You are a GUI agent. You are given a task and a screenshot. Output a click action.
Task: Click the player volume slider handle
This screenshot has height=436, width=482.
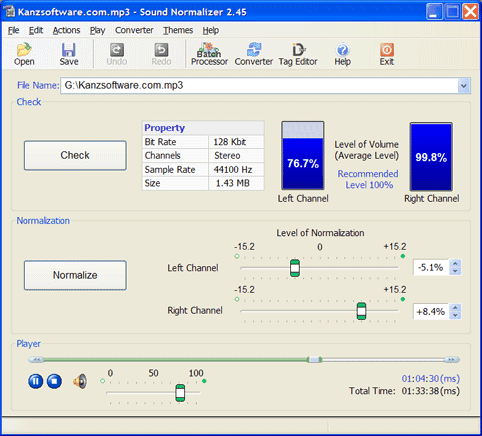tap(180, 393)
